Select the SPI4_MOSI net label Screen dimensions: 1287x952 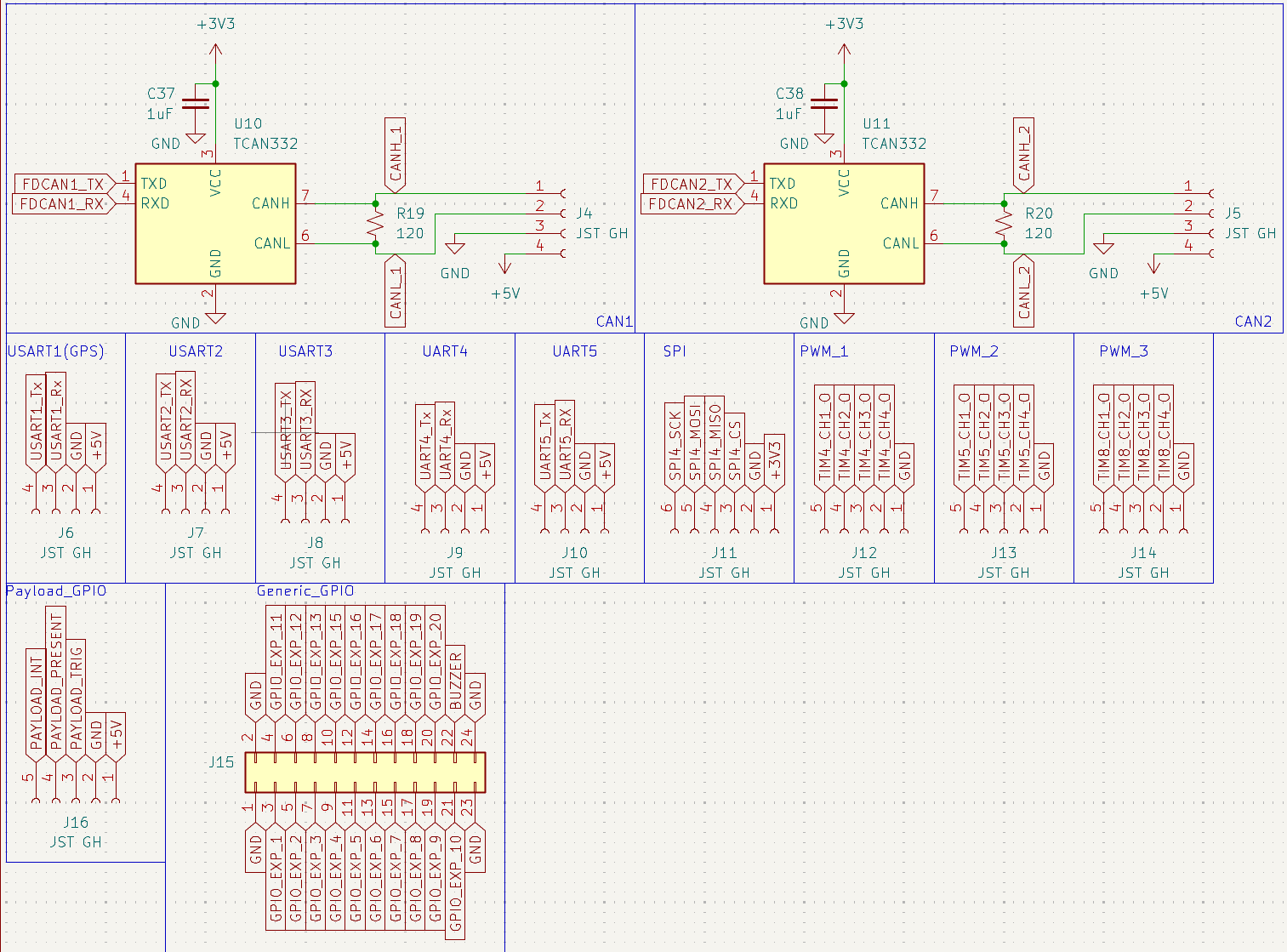click(x=694, y=442)
